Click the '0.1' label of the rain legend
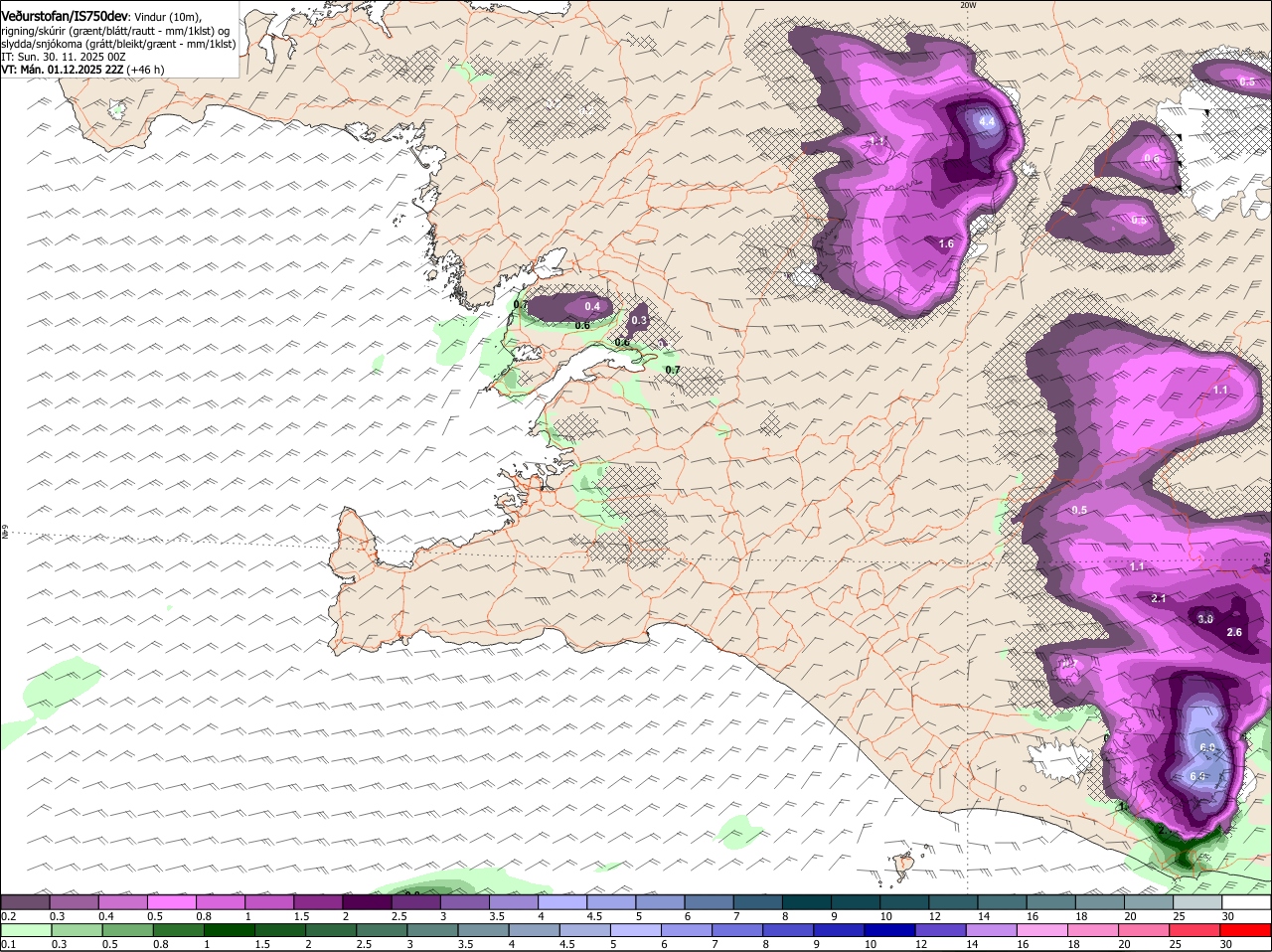Screen dimensions: 1272x952 8,945
